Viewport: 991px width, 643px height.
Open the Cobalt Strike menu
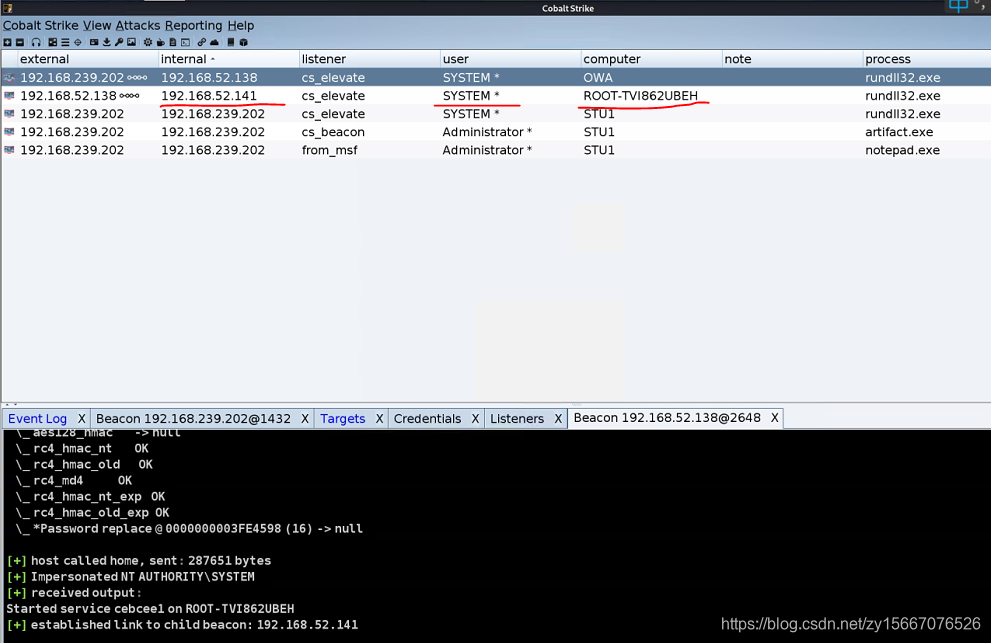point(40,26)
